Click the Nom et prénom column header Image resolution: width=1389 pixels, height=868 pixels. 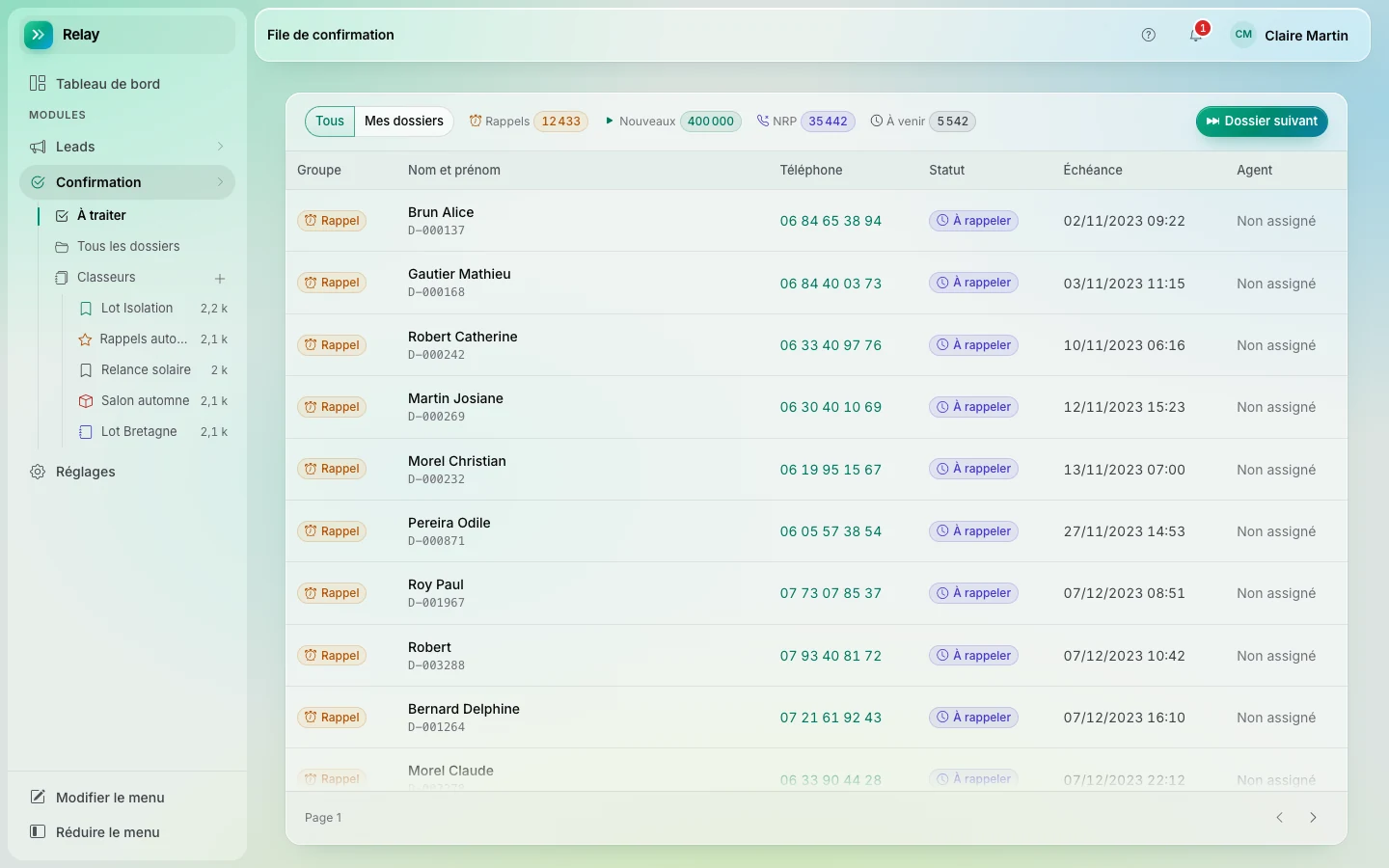point(453,171)
